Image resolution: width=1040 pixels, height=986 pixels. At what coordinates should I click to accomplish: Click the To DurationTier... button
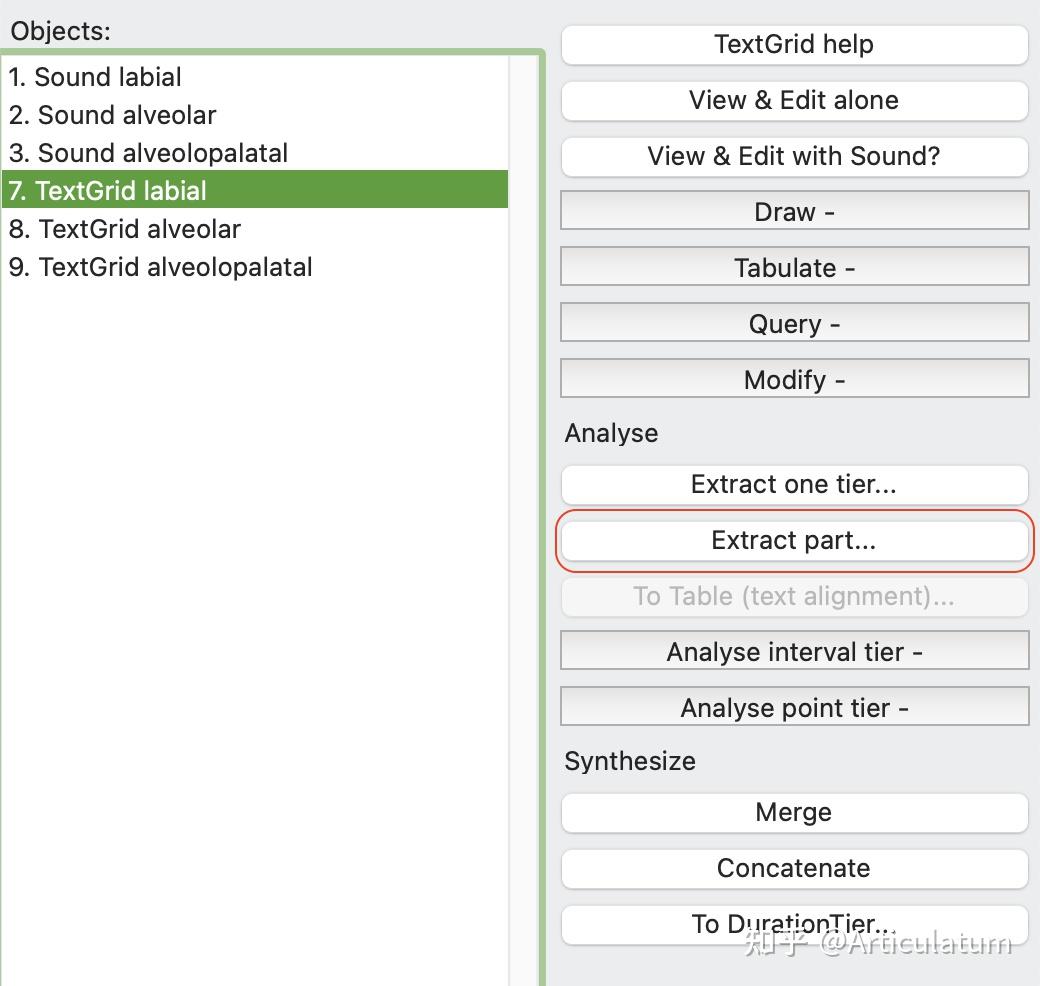pos(794,924)
